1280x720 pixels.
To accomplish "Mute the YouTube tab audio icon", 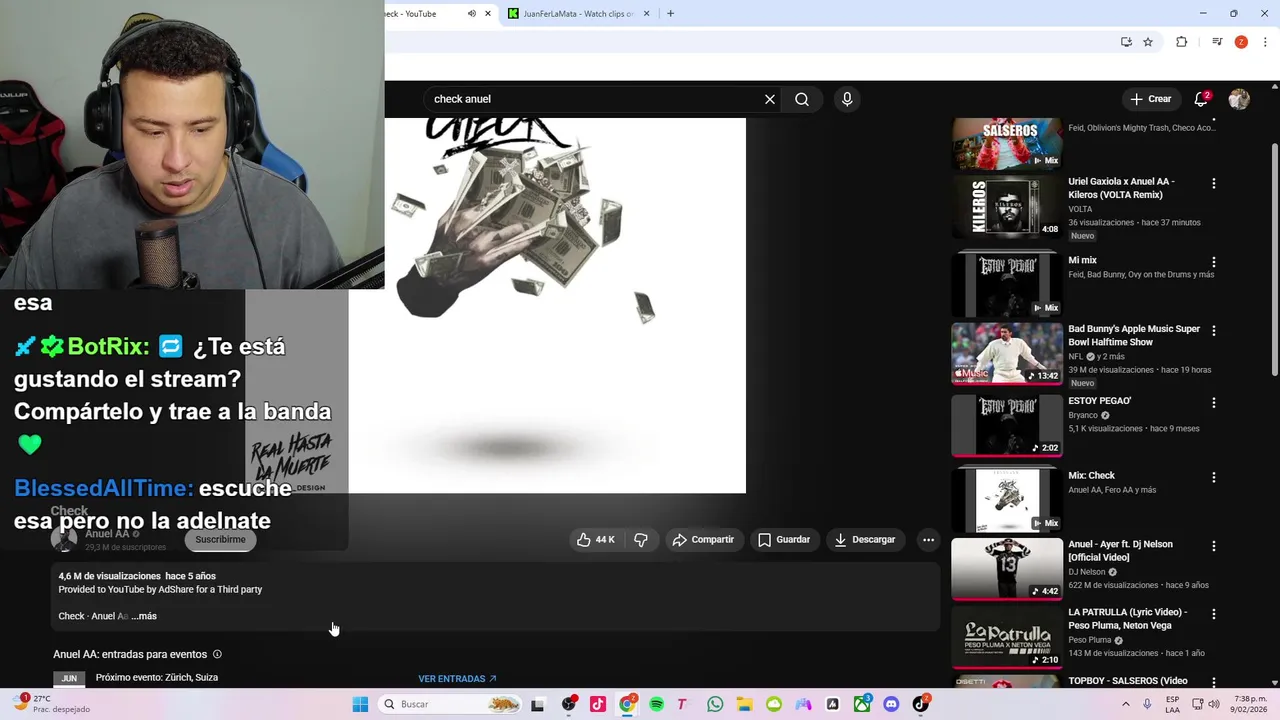I will coord(472,14).
